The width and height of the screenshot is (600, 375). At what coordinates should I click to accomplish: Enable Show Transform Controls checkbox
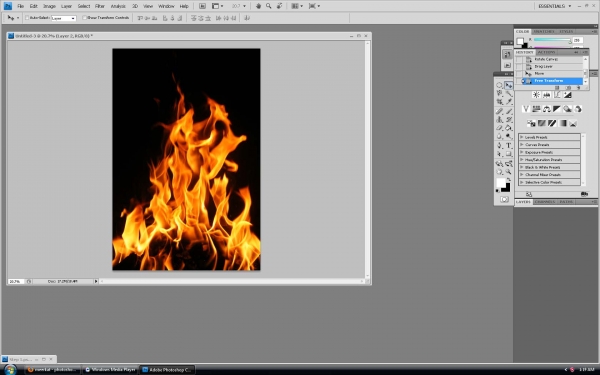tap(85, 18)
